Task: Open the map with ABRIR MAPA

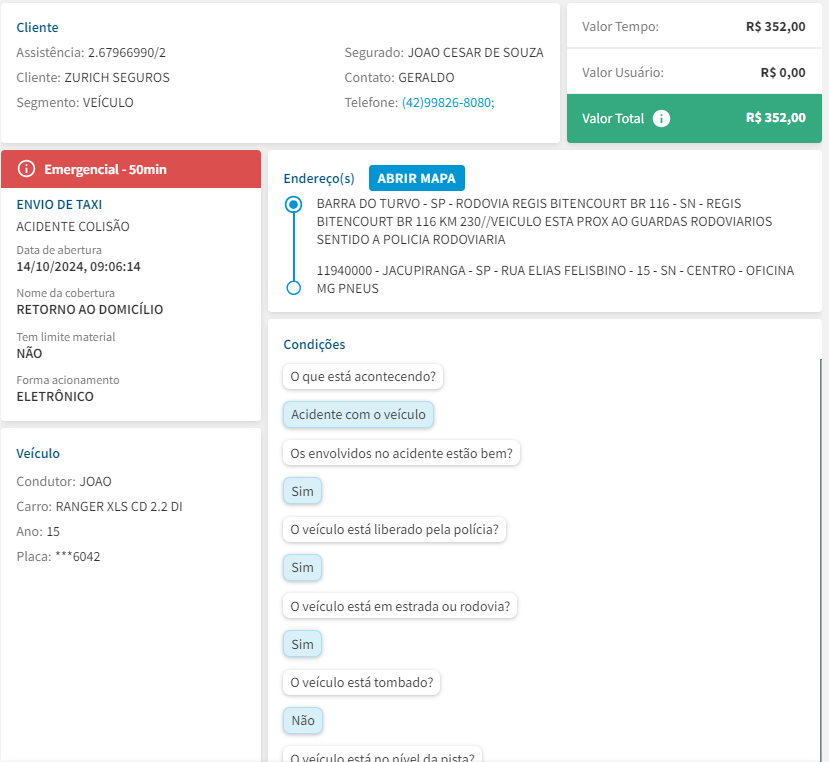Action: click(416, 179)
